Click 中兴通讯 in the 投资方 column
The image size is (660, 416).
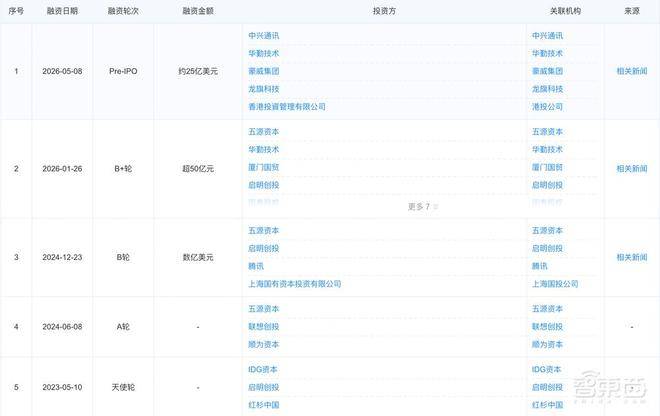(x=263, y=36)
